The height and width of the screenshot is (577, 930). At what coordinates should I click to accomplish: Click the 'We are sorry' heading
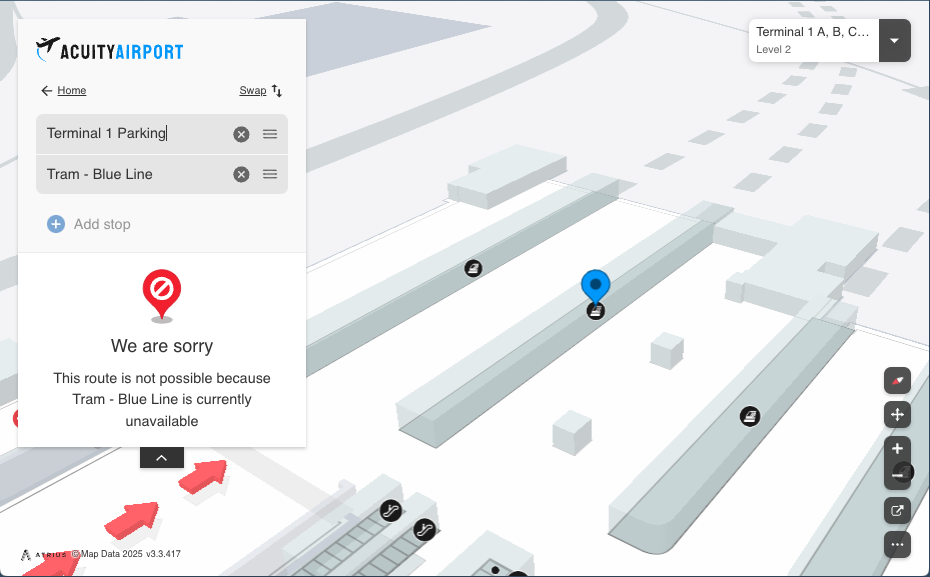click(162, 346)
